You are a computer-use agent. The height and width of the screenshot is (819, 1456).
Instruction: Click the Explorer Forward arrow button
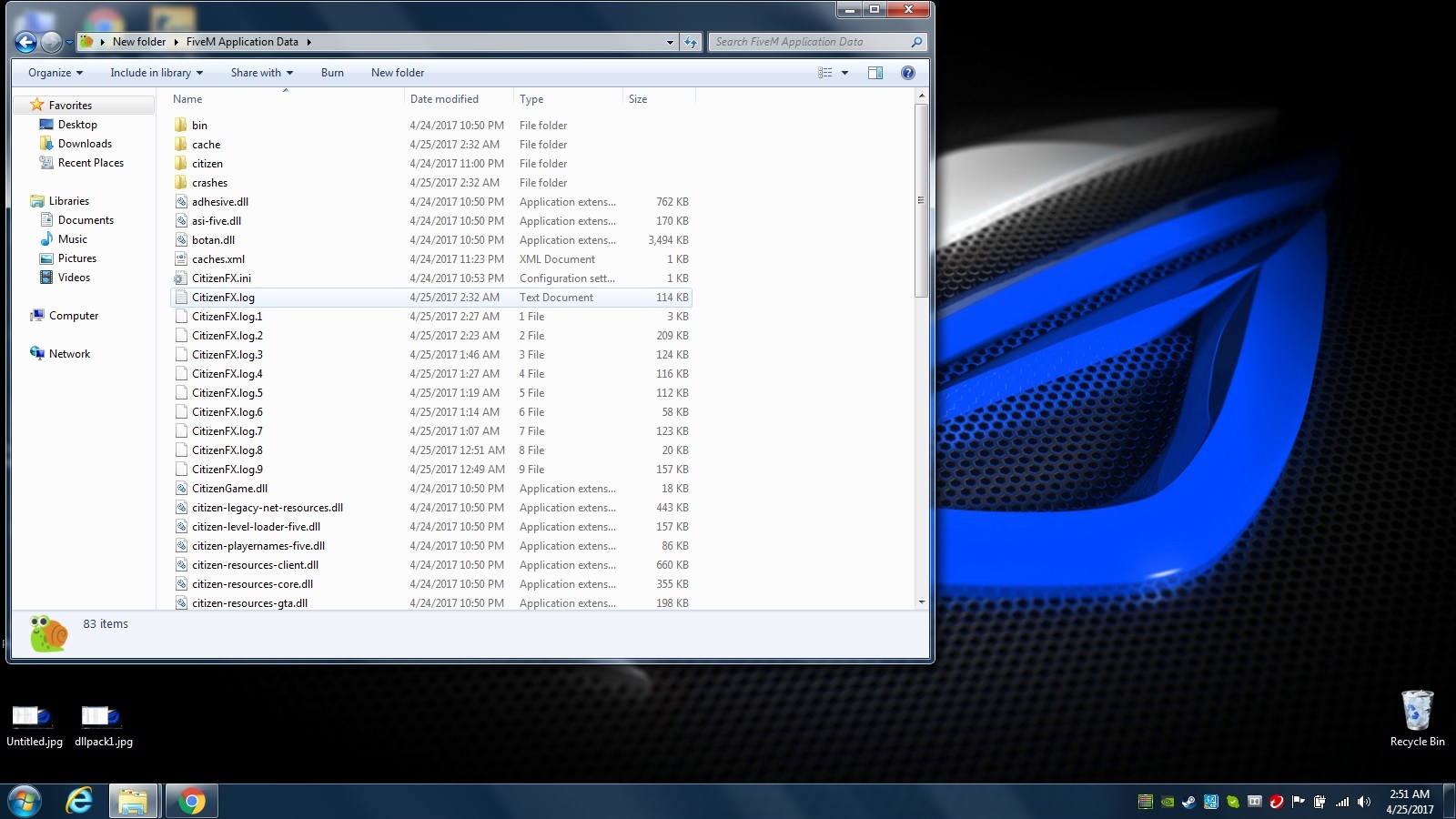[x=52, y=42]
